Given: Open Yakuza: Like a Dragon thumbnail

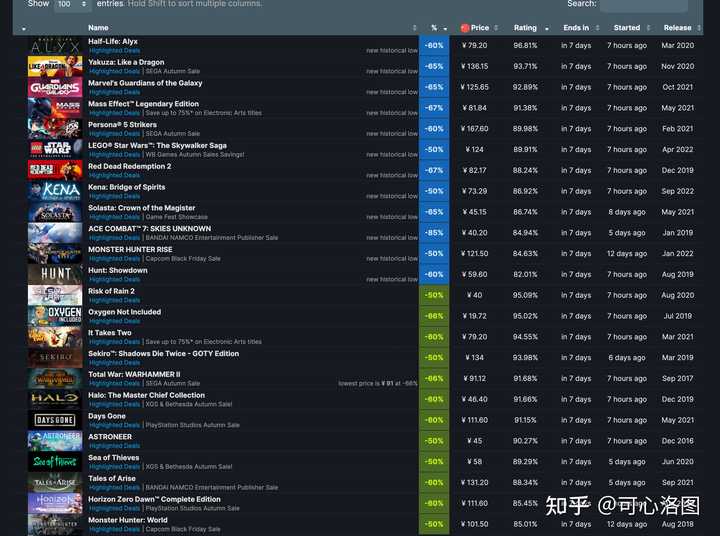Looking at the screenshot, I should (55, 66).
